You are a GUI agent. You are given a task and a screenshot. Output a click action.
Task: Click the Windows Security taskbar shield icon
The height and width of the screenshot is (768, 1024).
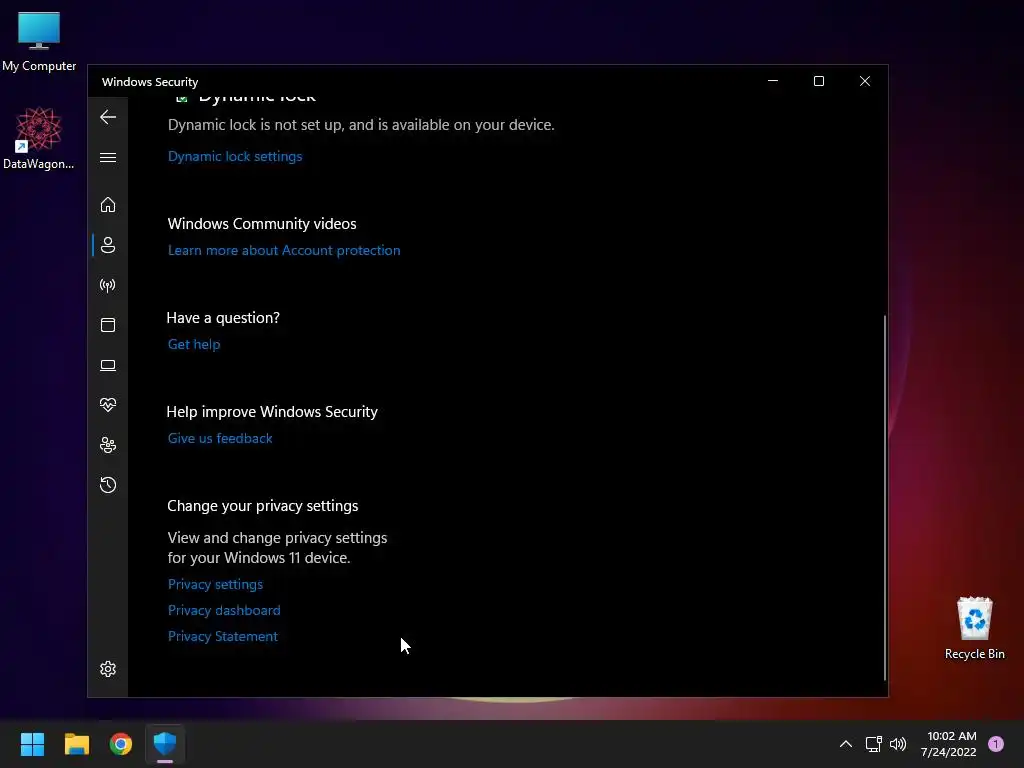(165, 744)
